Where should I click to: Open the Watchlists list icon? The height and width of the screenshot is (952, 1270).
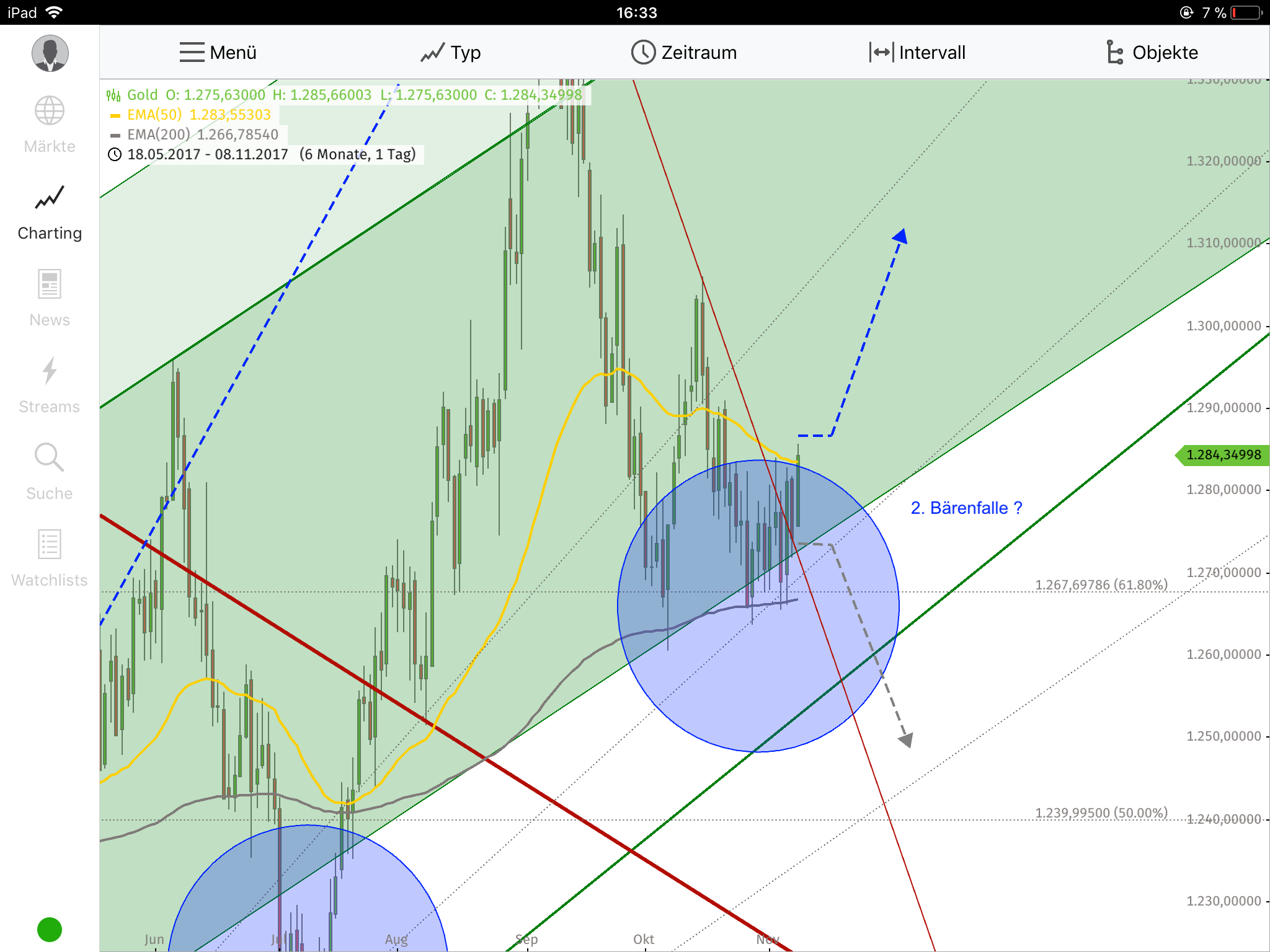(x=49, y=545)
